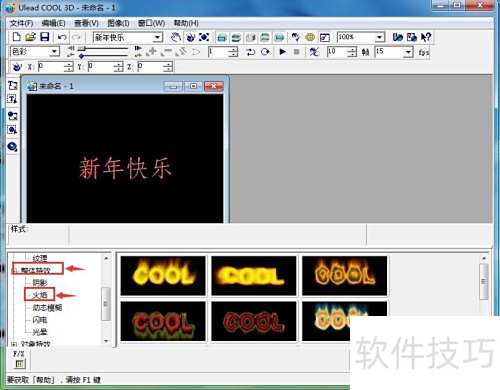Viewport: 500px width, 390px height.
Task: Toggle the front bevel face icon
Action: tap(236, 37)
